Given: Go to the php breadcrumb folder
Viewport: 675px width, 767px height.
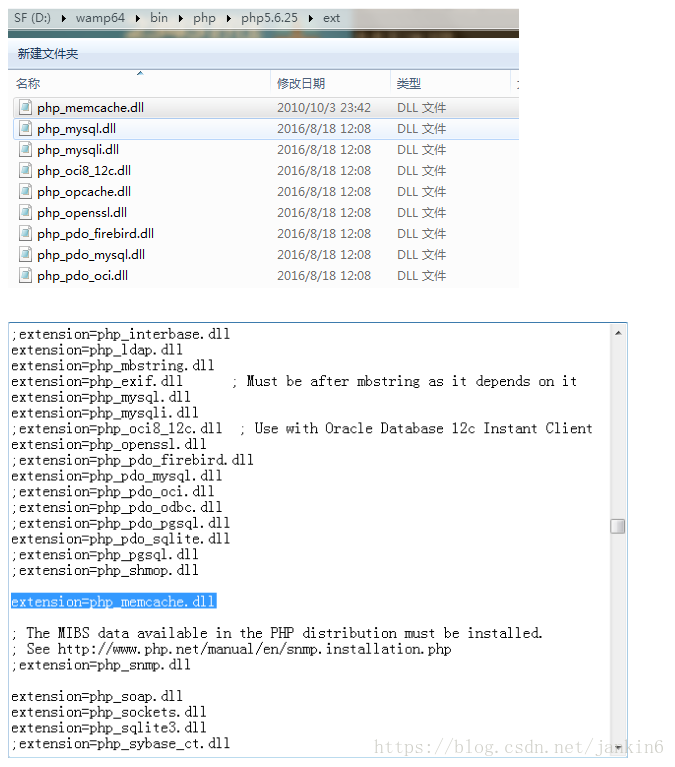Looking at the screenshot, I should click(x=204, y=18).
